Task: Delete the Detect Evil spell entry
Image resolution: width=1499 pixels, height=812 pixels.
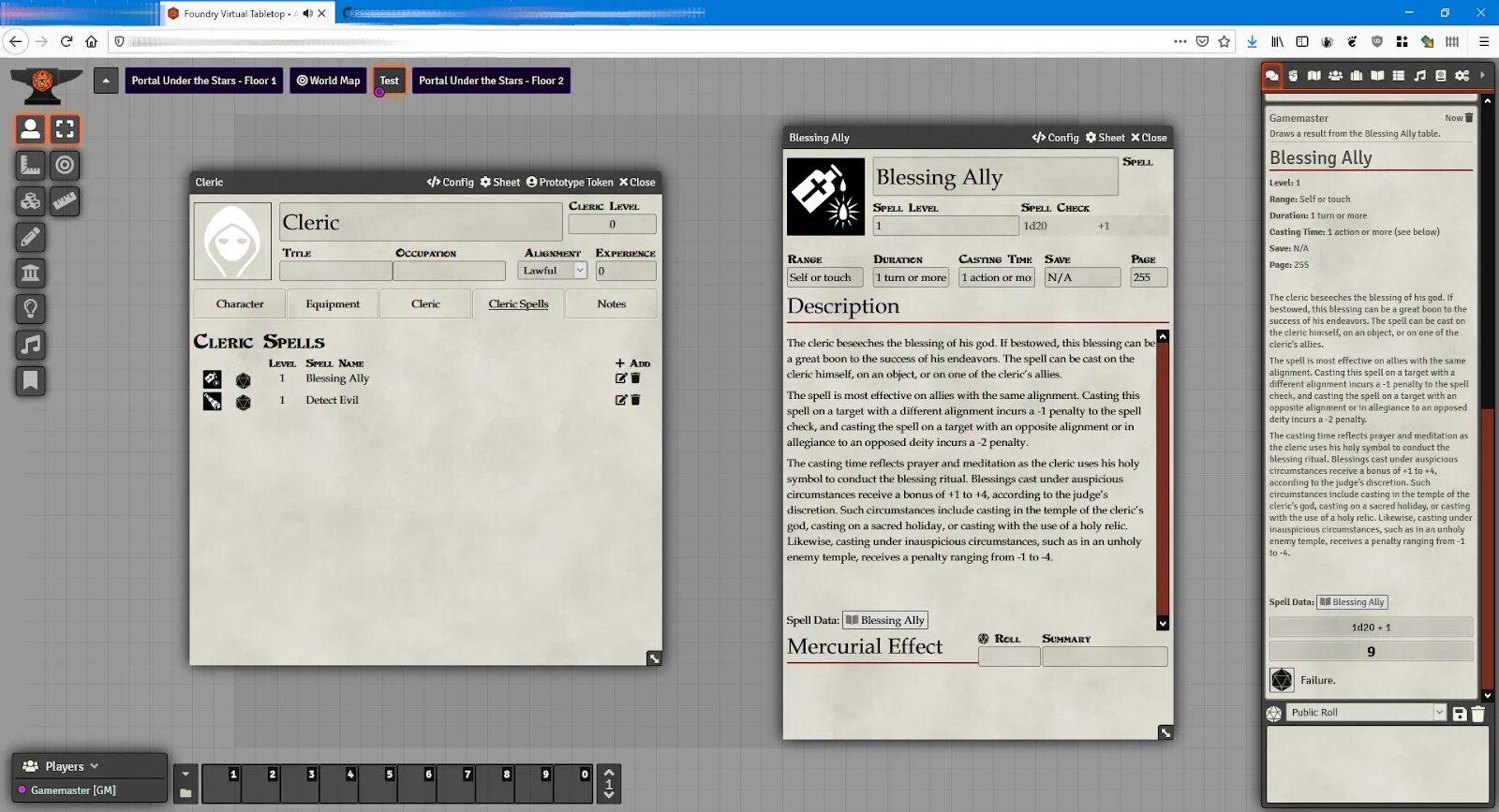Action: [x=635, y=400]
